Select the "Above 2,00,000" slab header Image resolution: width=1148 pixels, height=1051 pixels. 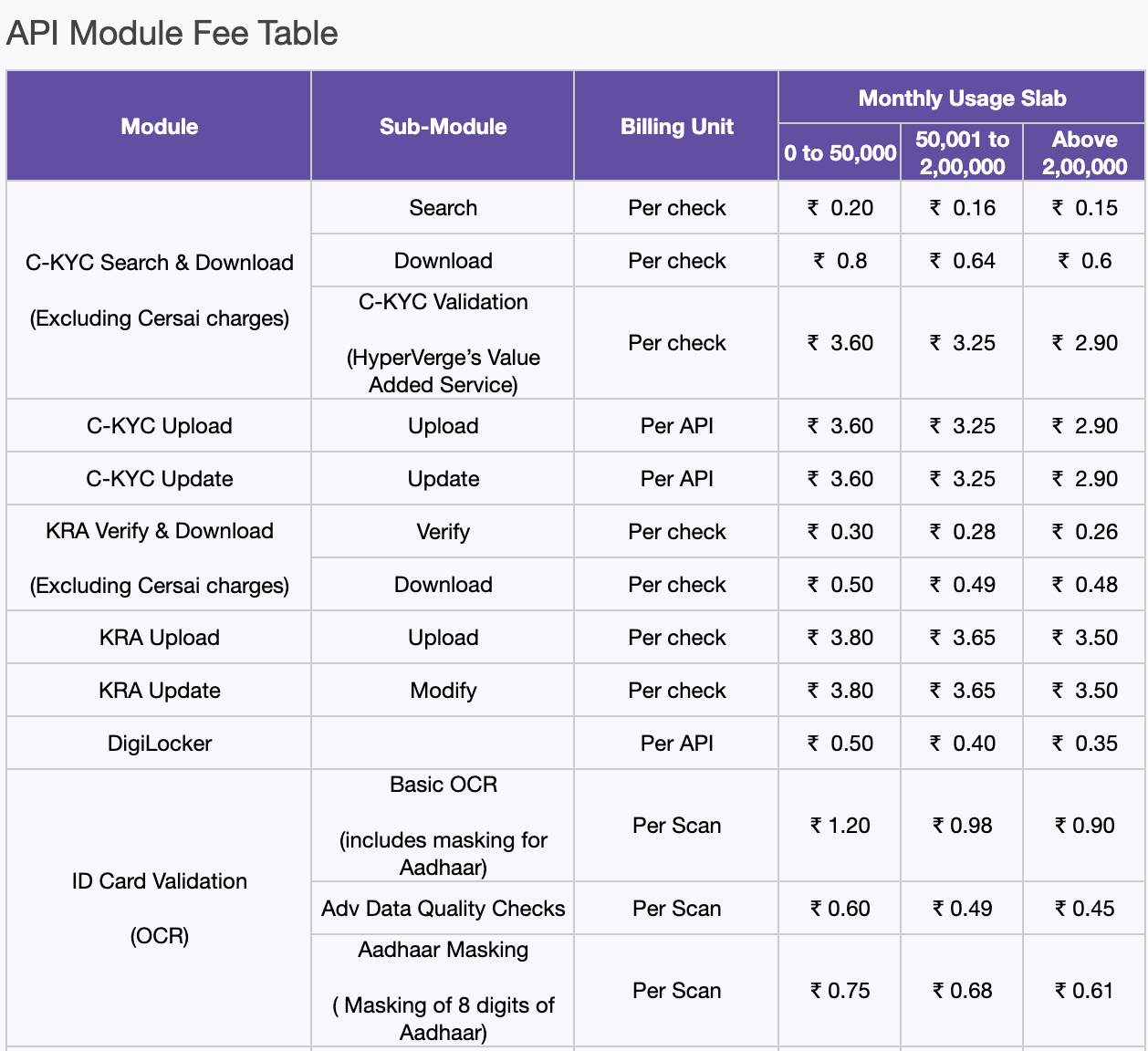coord(1084,153)
